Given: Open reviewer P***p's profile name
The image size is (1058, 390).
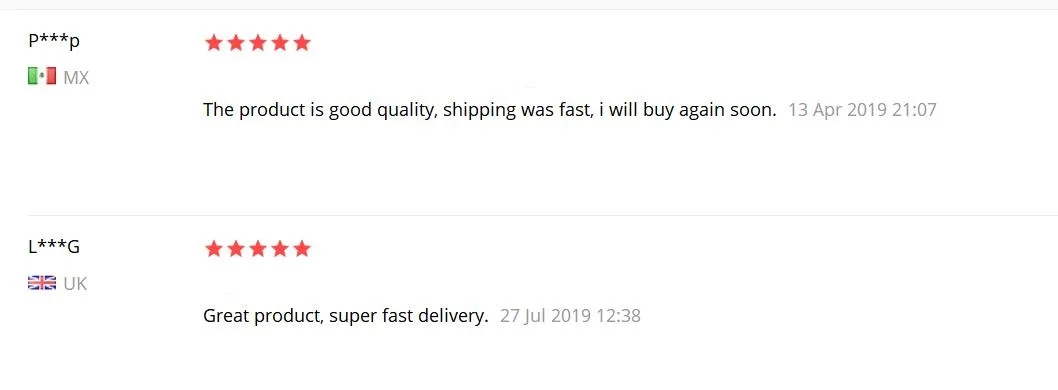Looking at the screenshot, I should point(54,41).
